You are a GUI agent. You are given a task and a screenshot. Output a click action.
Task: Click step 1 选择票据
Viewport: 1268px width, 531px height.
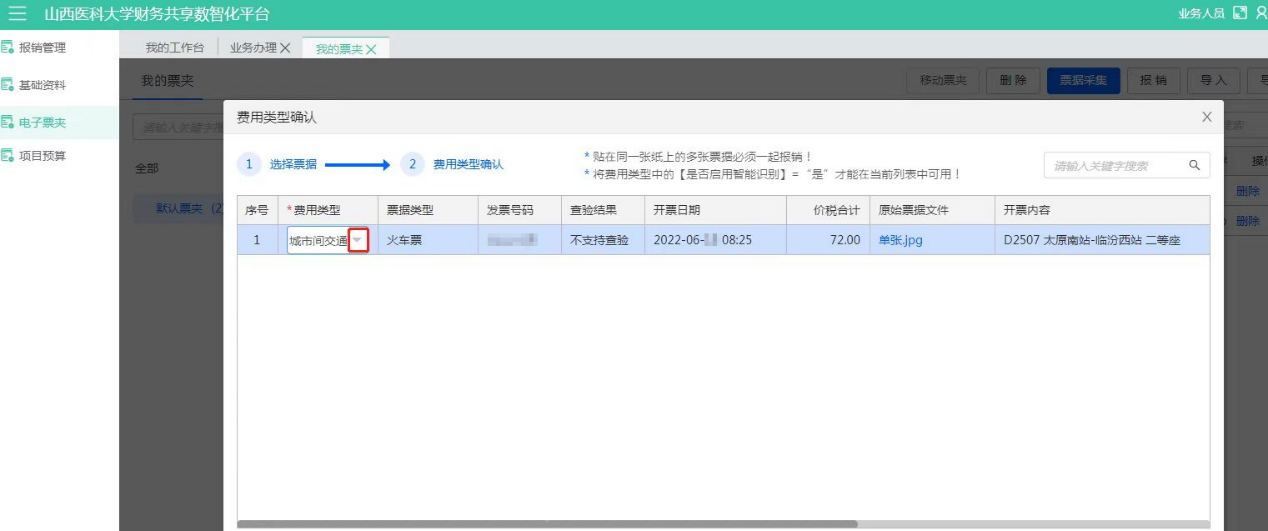(x=278, y=164)
